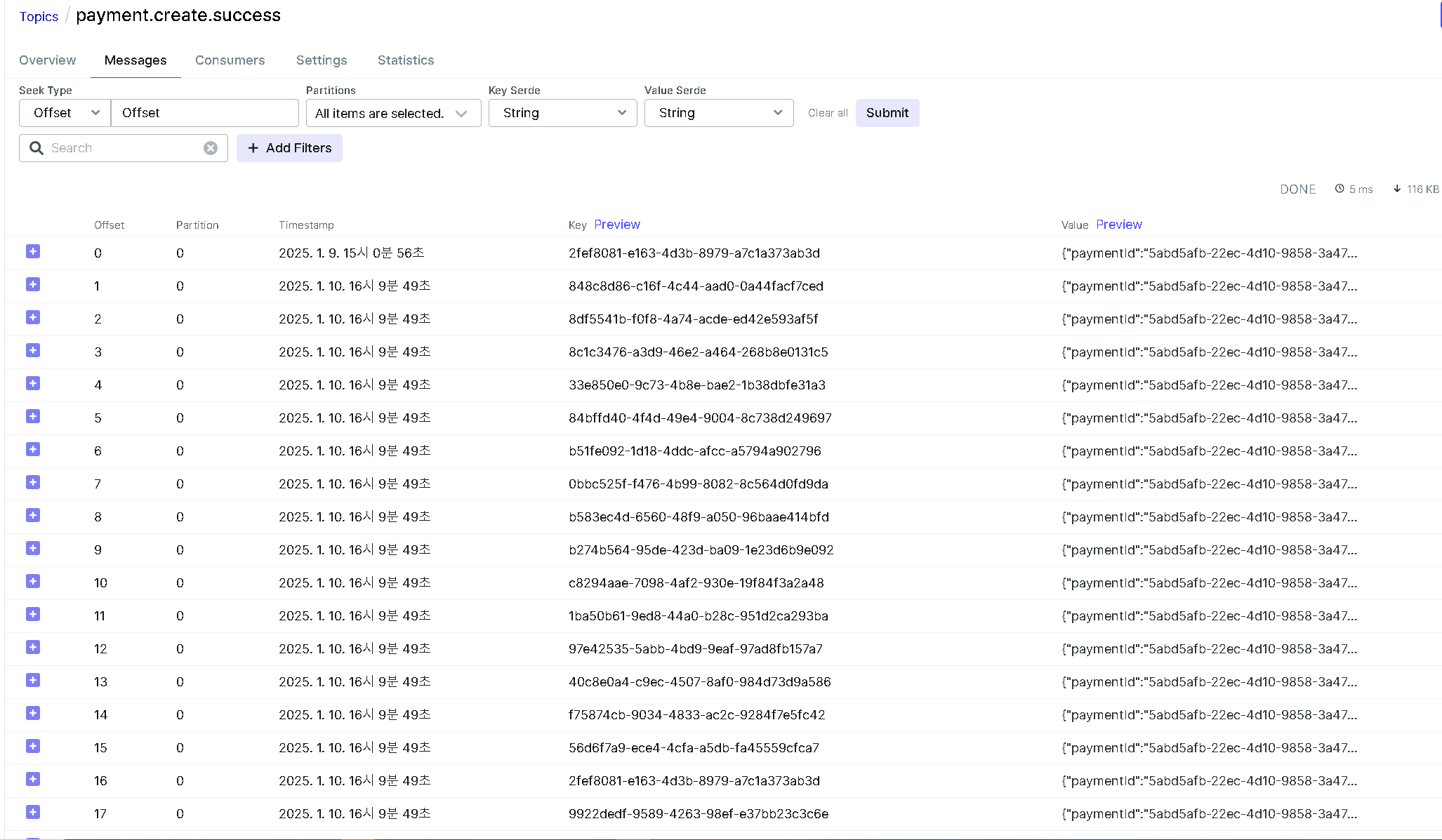
Task: Switch to the Statistics tab
Action: pos(406,60)
